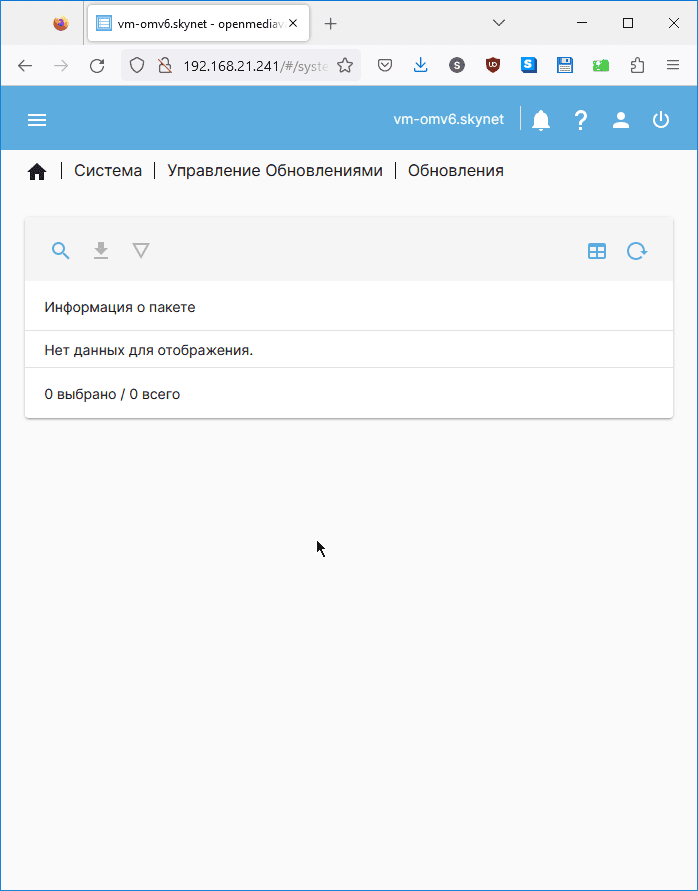Click the Система breadcrumb link

108,171
